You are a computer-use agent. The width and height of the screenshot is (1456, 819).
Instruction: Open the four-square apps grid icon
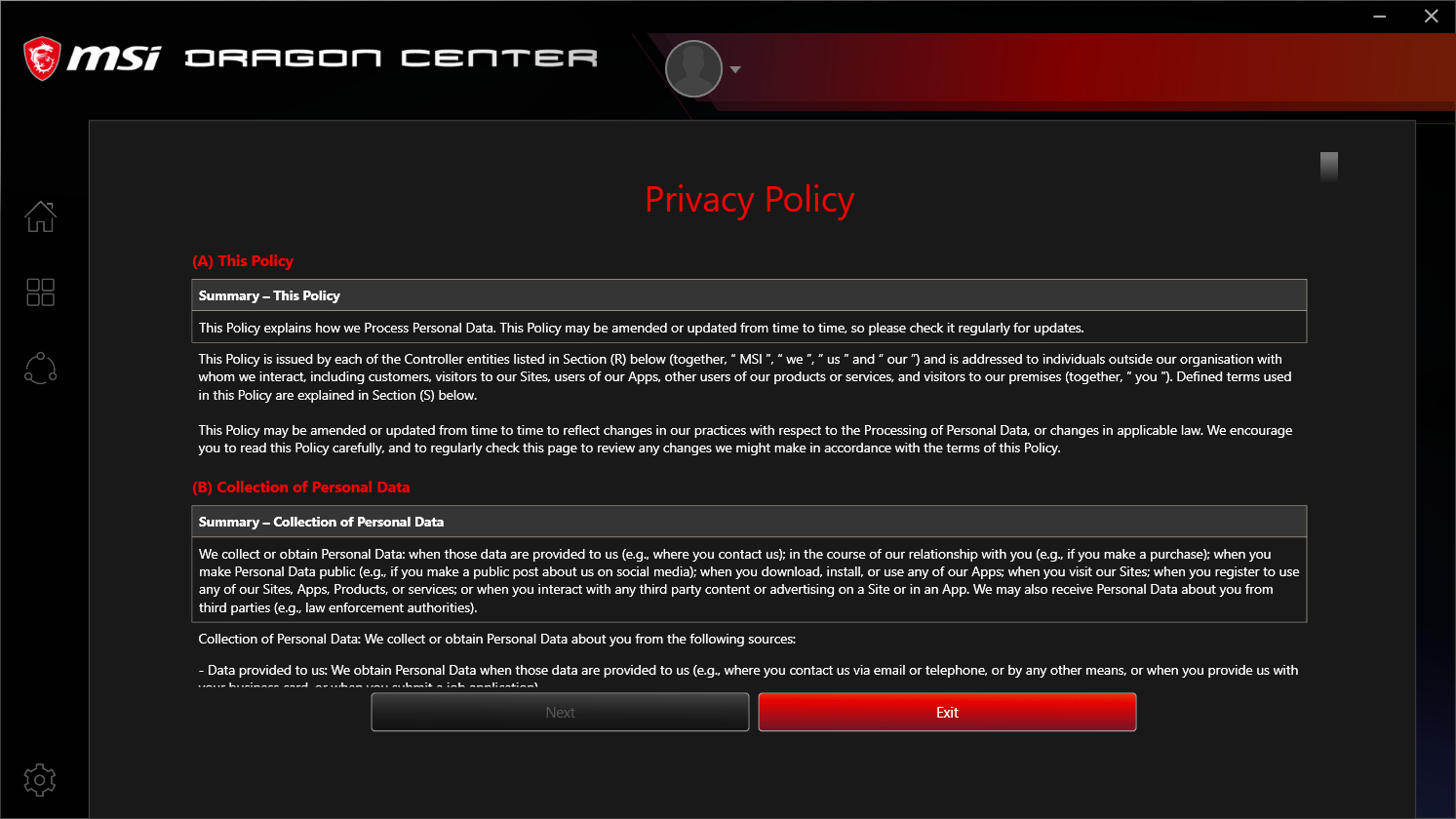(x=41, y=292)
